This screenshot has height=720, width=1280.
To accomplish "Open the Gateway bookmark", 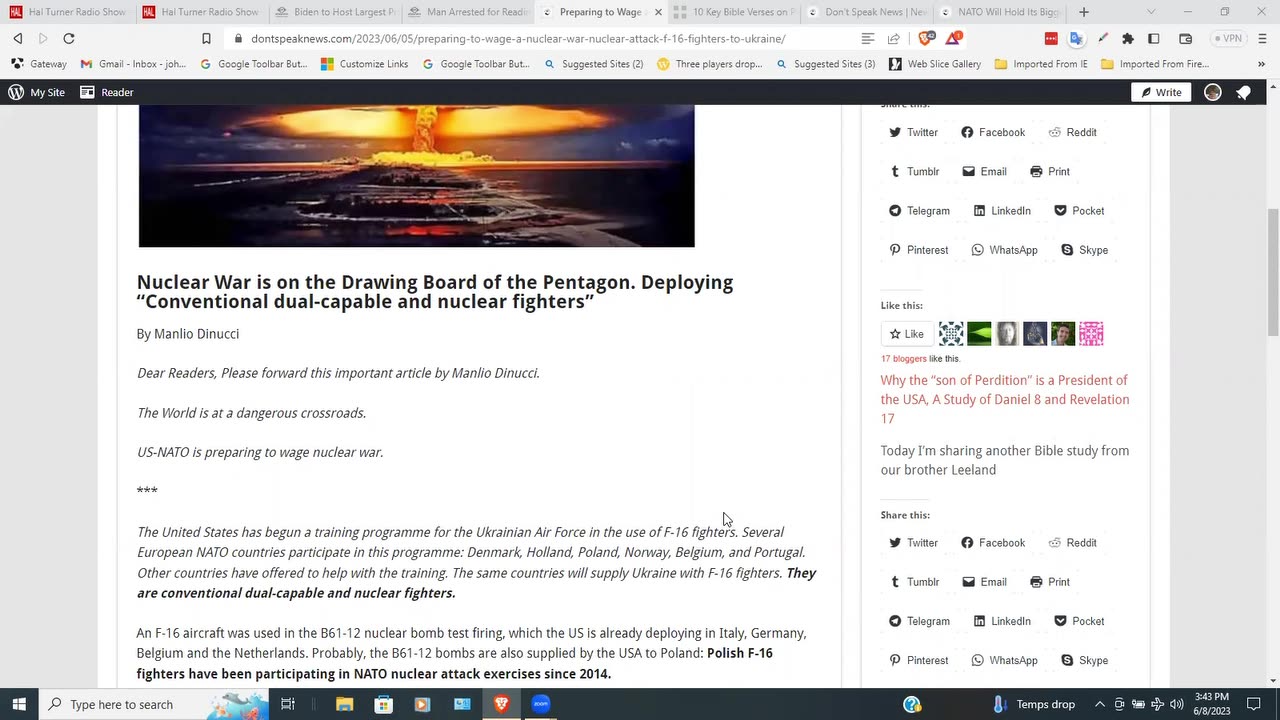I will pos(39,64).
